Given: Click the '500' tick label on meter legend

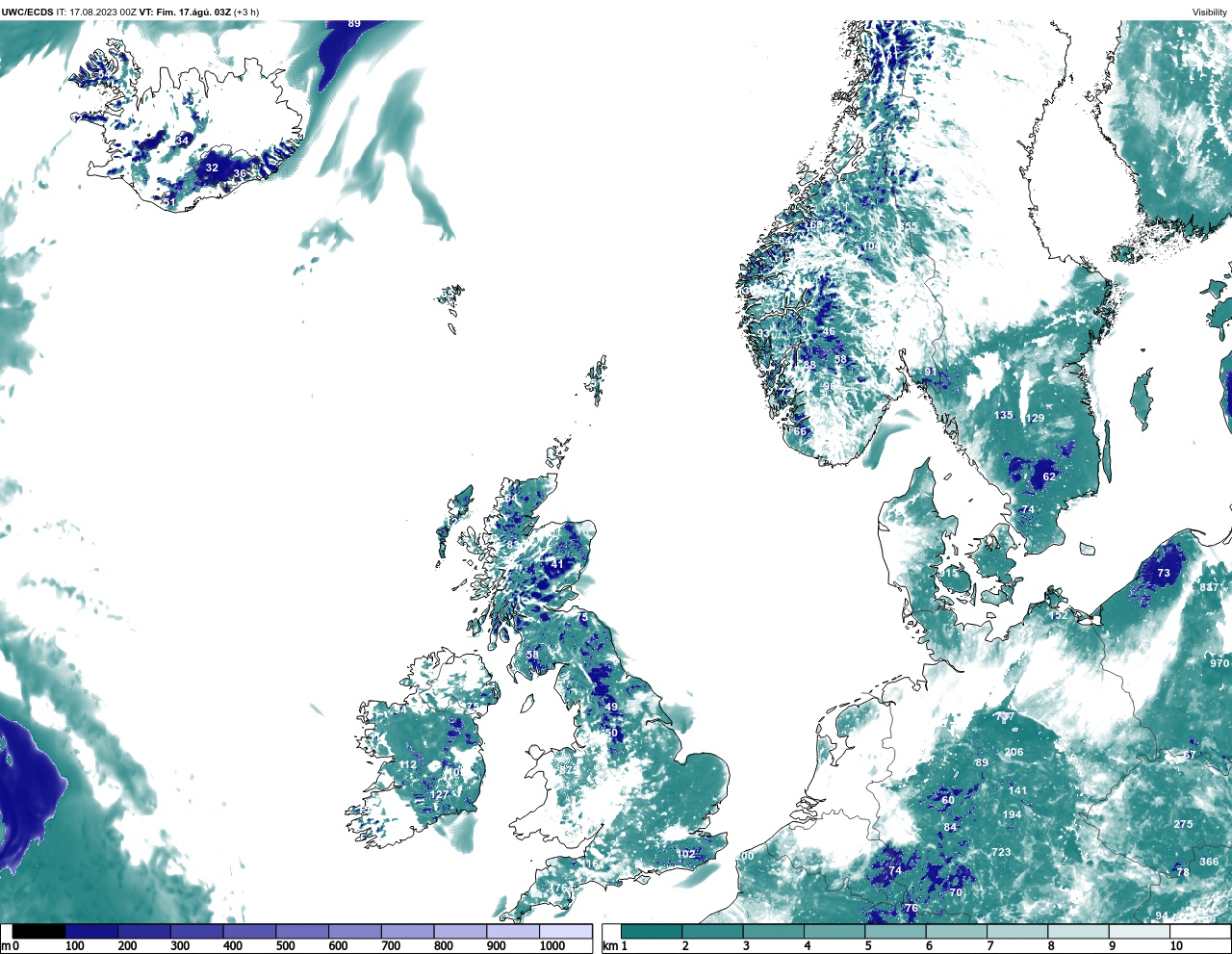Looking at the screenshot, I should click(285, 946).
